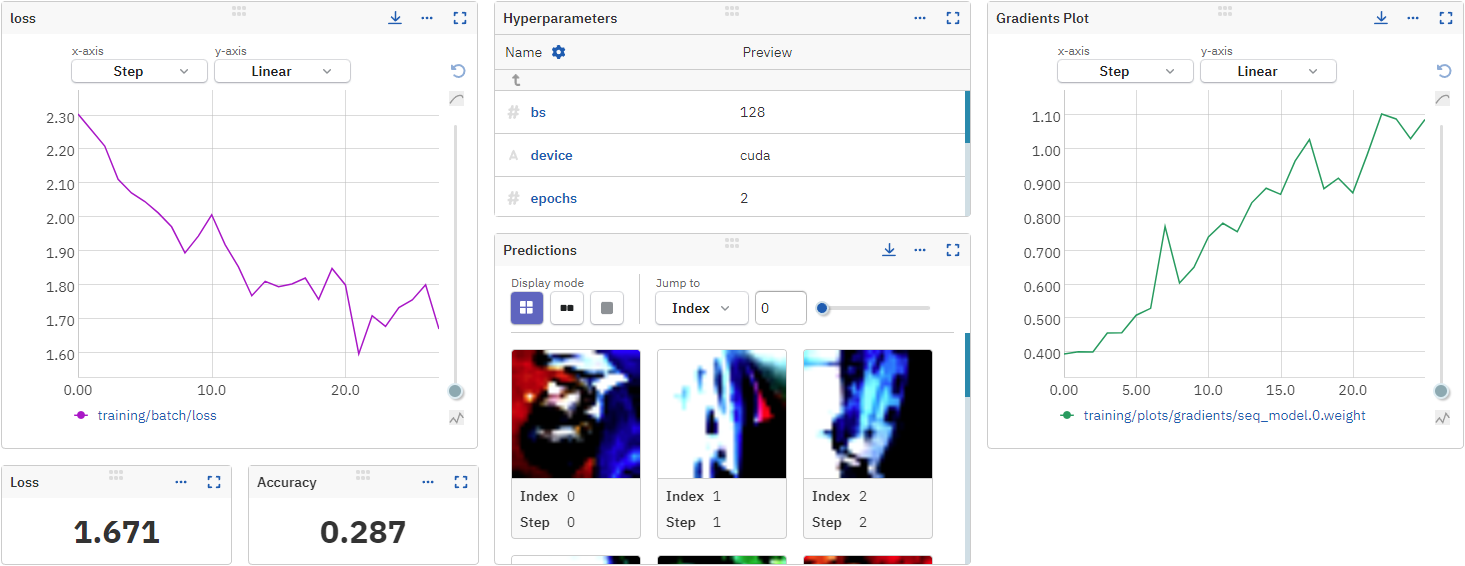This screenshot has width=1465, height=566.
Task: Open prediction image with Index 0
Action: coord(576,414)
